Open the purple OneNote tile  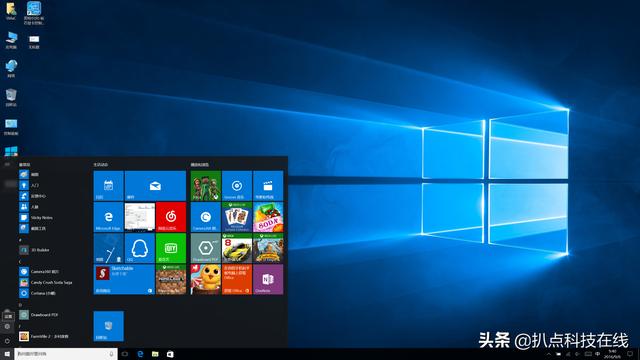coord(268,279)
